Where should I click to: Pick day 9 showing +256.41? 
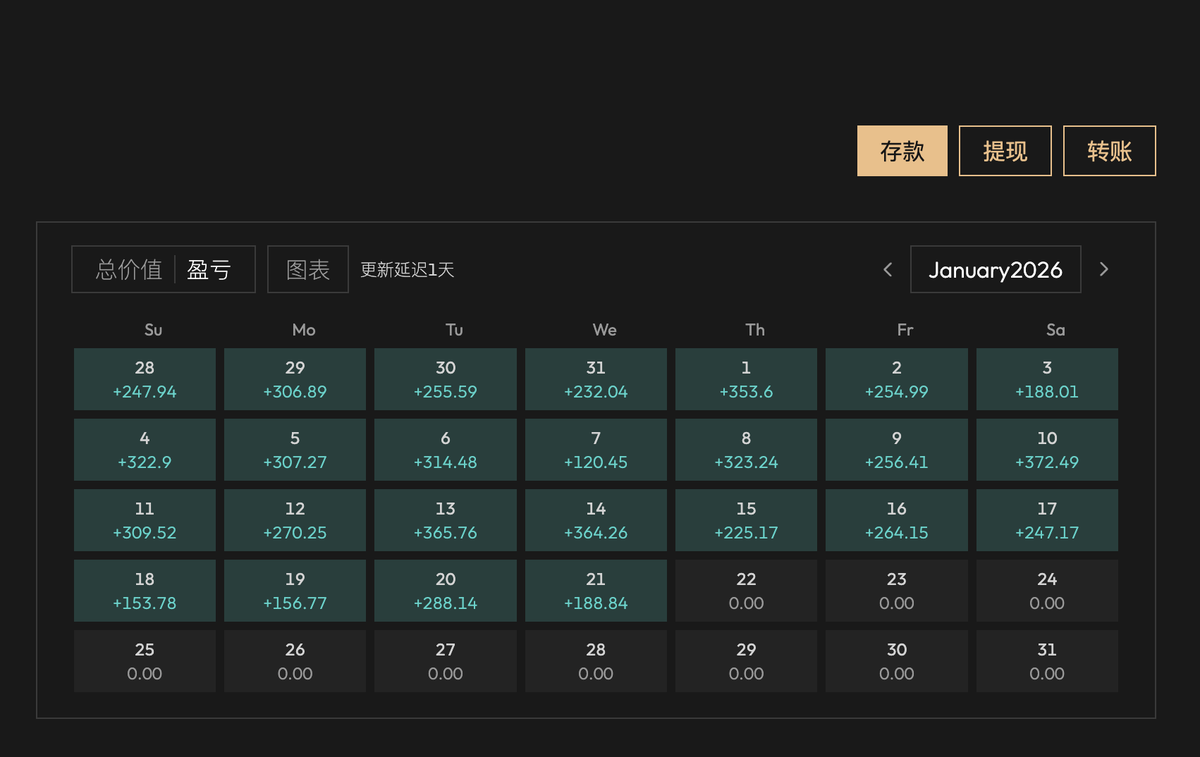click(897, 450)
